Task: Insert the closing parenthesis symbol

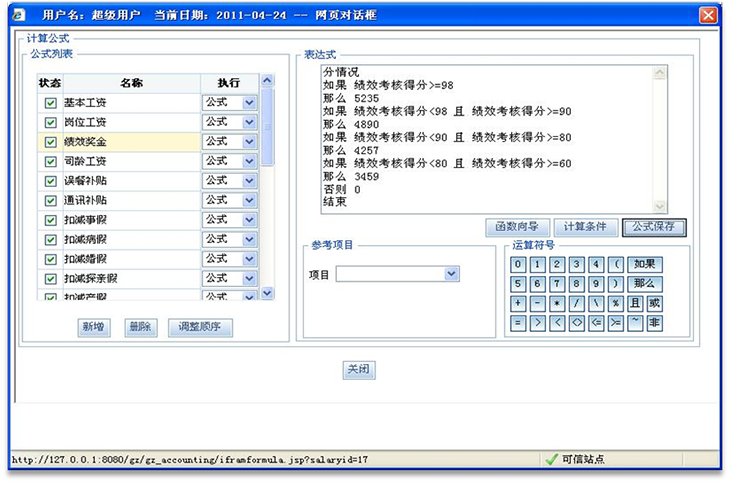Action: (615, 284)
